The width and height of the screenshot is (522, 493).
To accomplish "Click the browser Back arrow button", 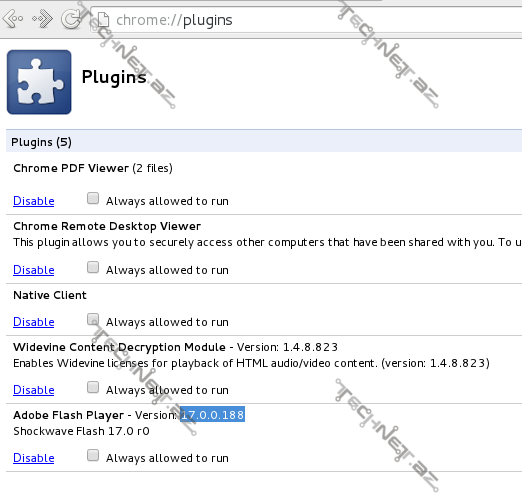I will pyautogui.click(x=13, y=18).
